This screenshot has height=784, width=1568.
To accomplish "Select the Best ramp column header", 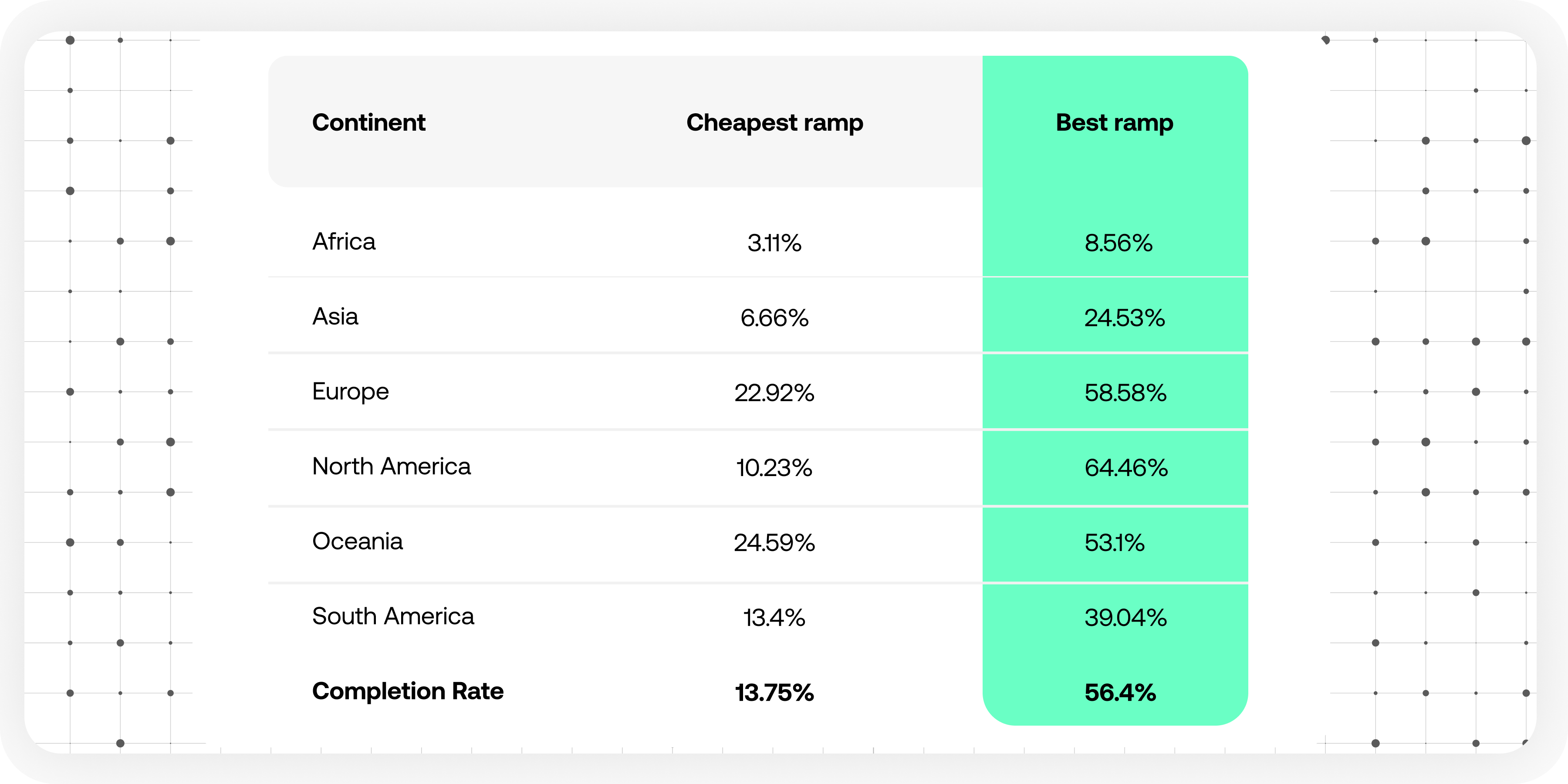I will coord(1114,122).
